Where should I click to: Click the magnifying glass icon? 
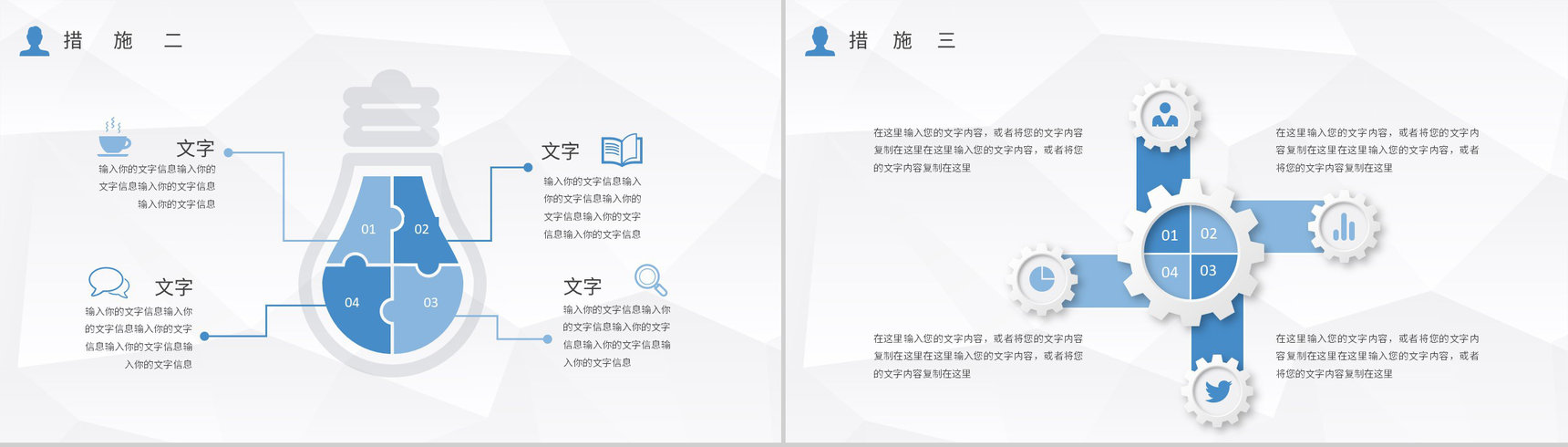tap(651, 279)
